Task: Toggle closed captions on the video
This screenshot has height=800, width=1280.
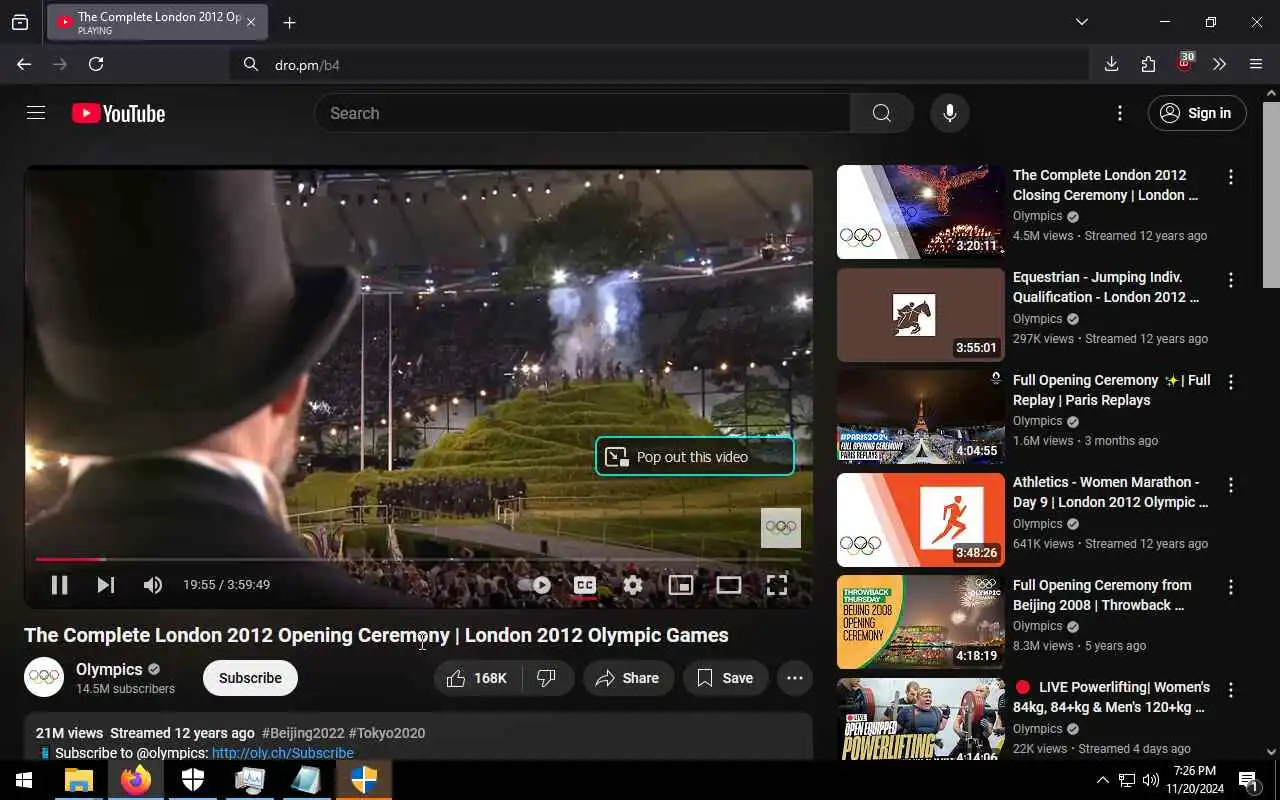Action: click(585, 585)
